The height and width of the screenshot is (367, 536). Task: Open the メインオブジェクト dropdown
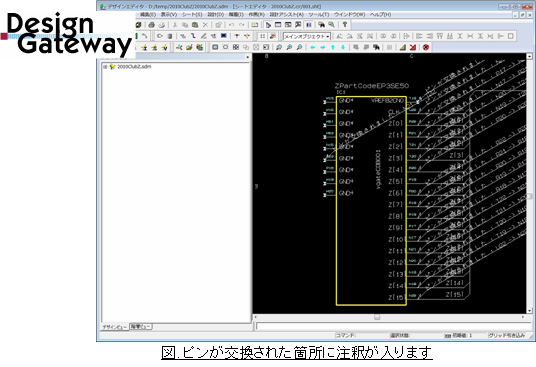tap(307, 36)
